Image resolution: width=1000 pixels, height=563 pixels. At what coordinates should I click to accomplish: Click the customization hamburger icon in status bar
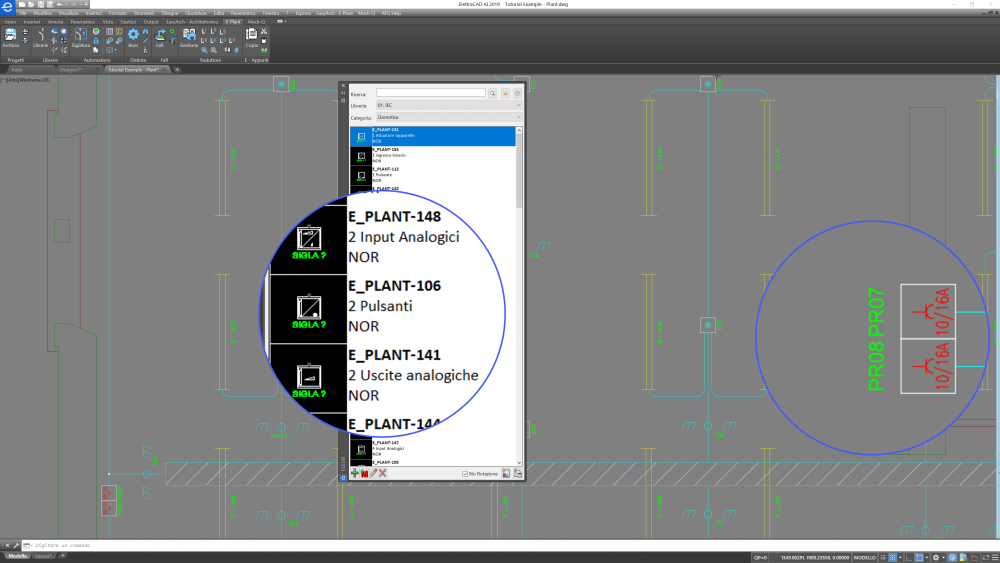click(x=995, y=557)
